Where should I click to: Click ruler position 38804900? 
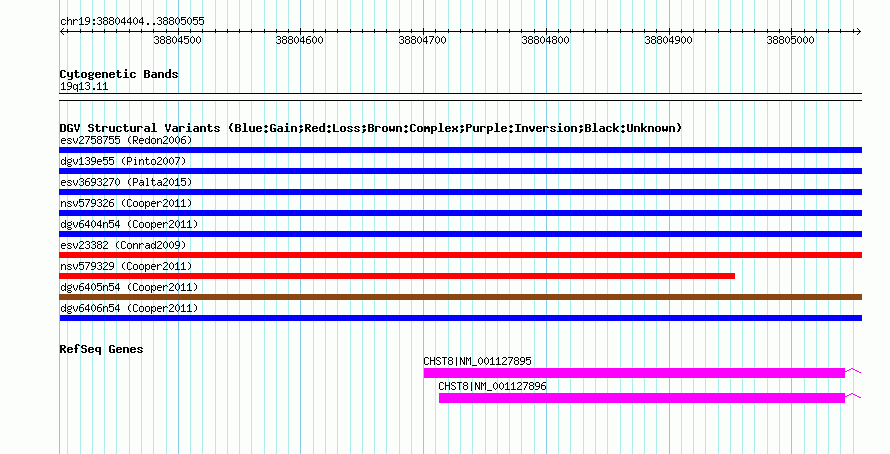click(x=668, y=40)
